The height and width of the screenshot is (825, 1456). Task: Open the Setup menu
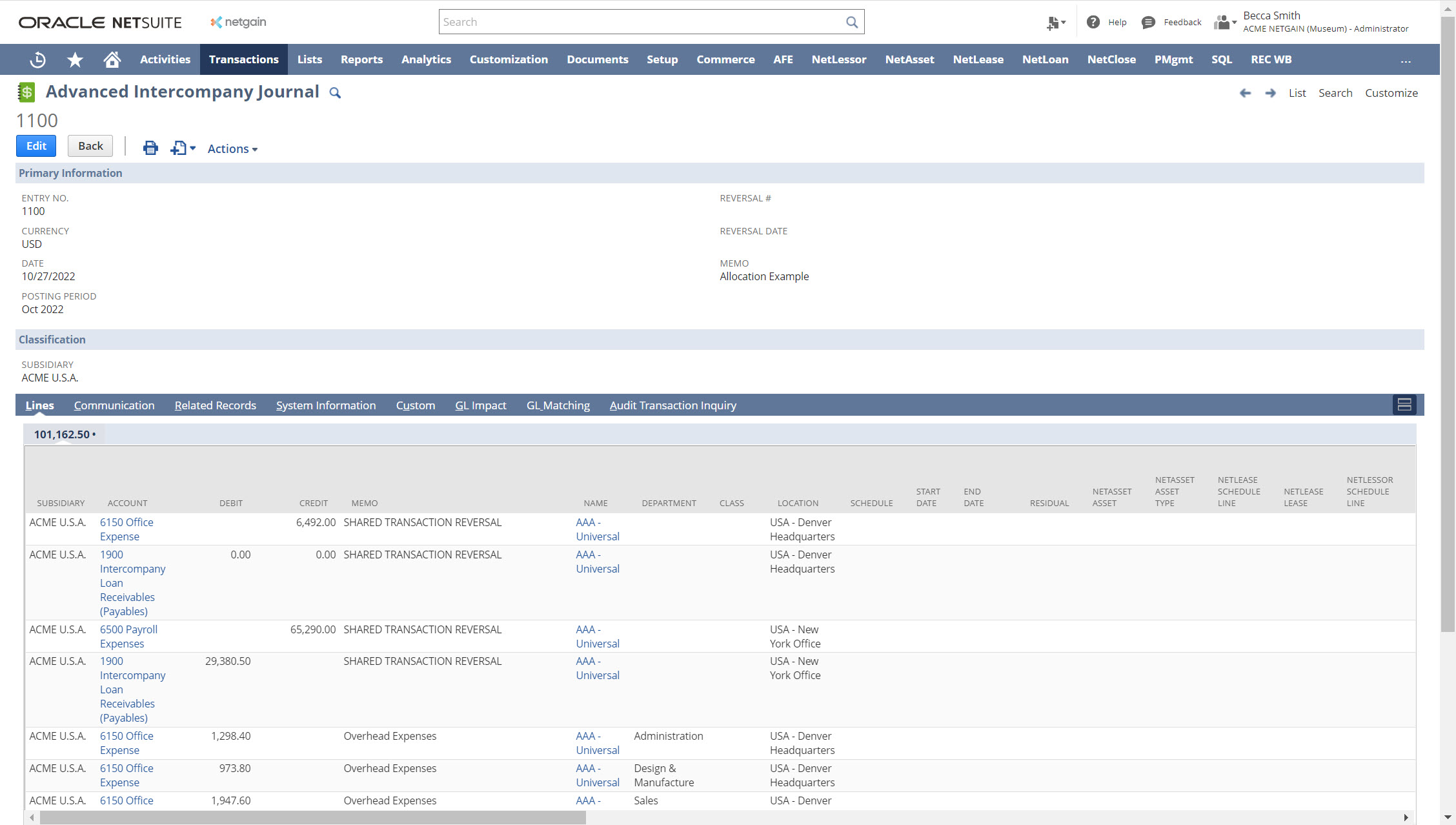click(x=662, y=59)
